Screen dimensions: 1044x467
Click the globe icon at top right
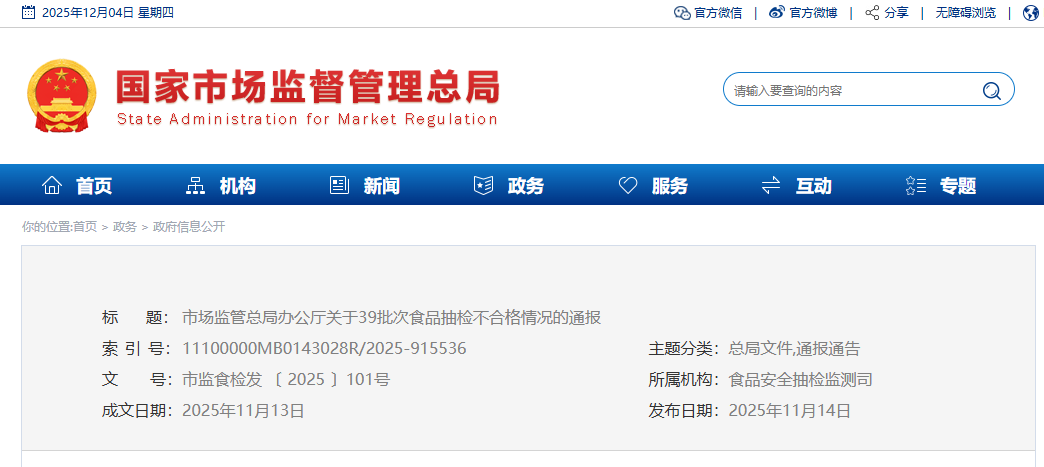click(1030, 13)
